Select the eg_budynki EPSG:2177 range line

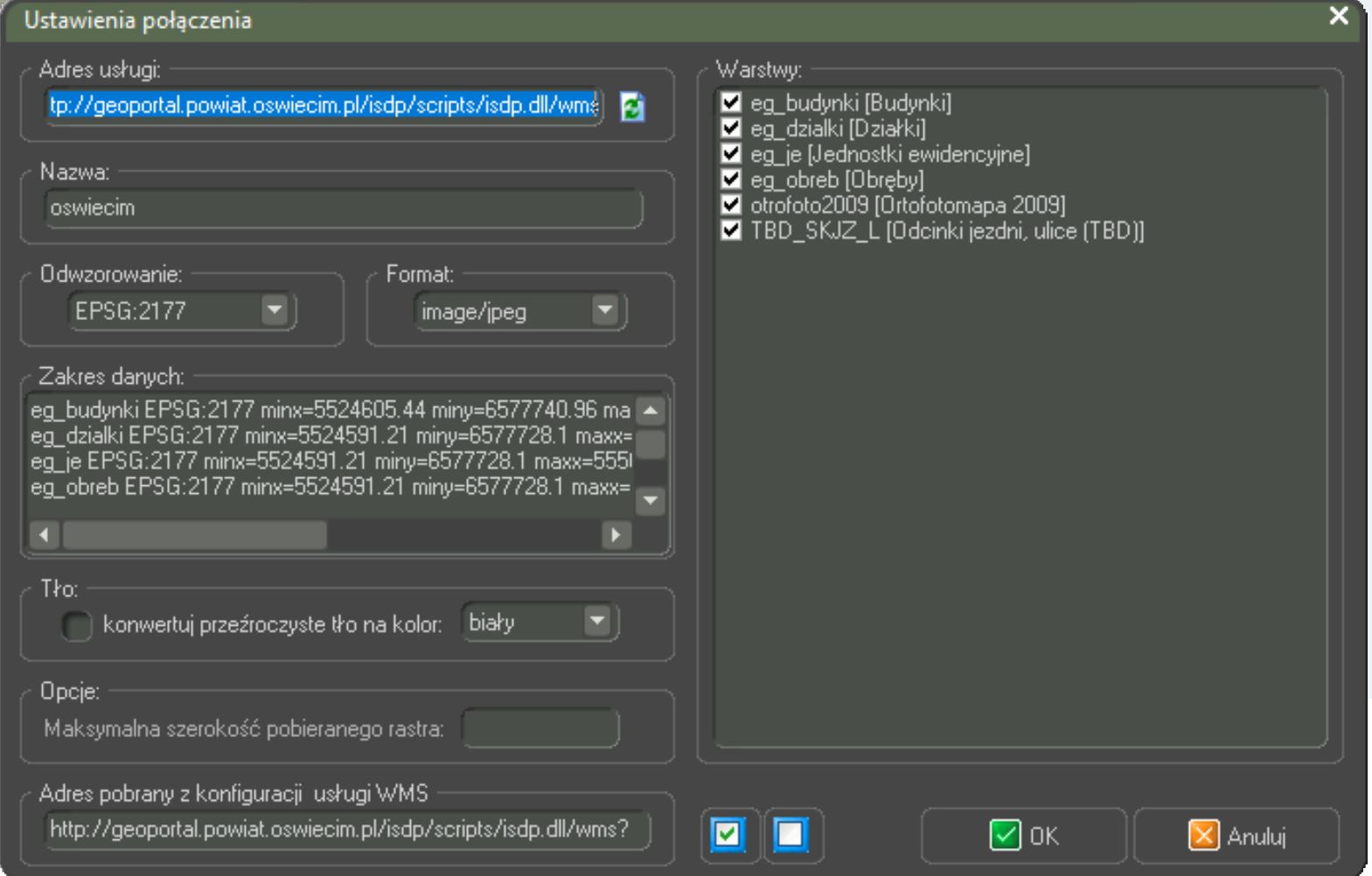[x=331, y=409]
